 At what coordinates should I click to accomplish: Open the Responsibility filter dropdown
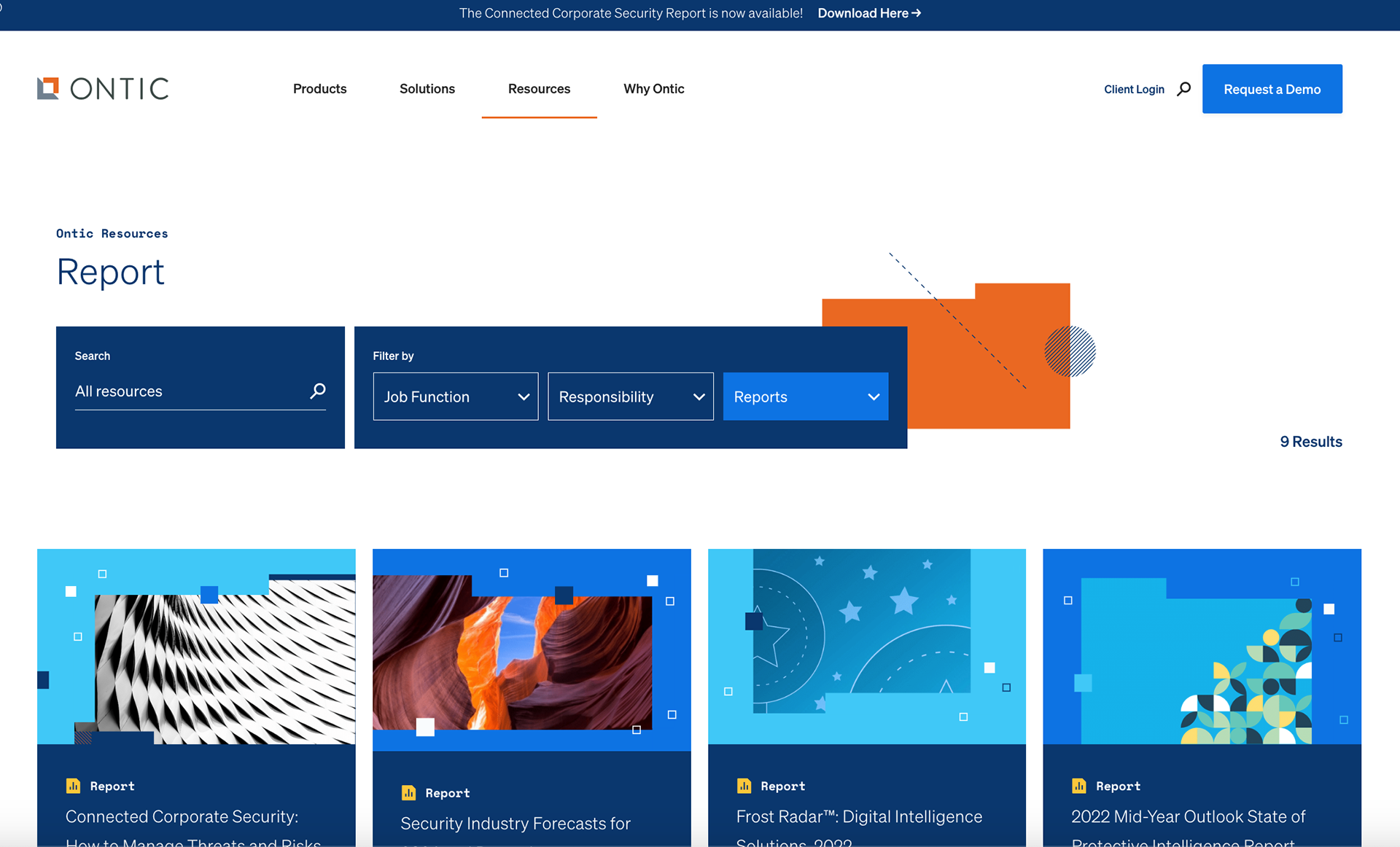(x=630, y=397)
